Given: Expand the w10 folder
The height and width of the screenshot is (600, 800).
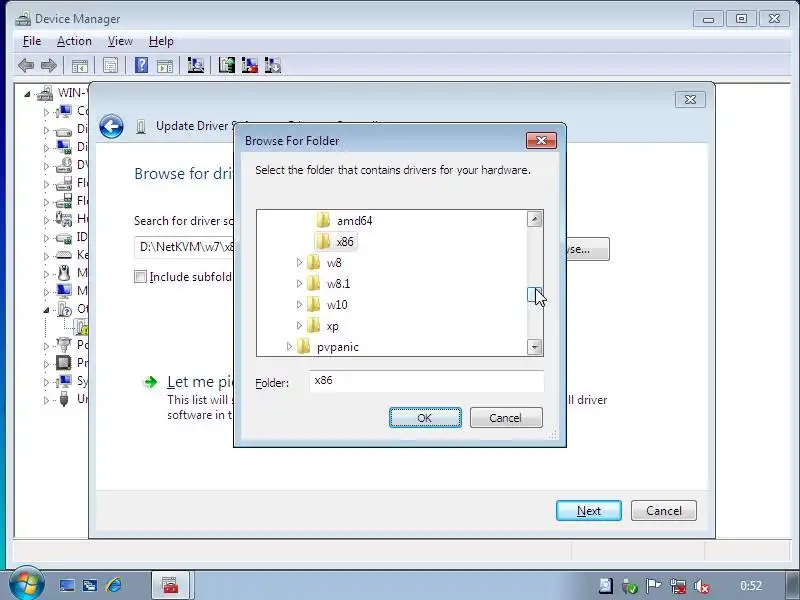Looking at the screenshot, I should 299,305.
